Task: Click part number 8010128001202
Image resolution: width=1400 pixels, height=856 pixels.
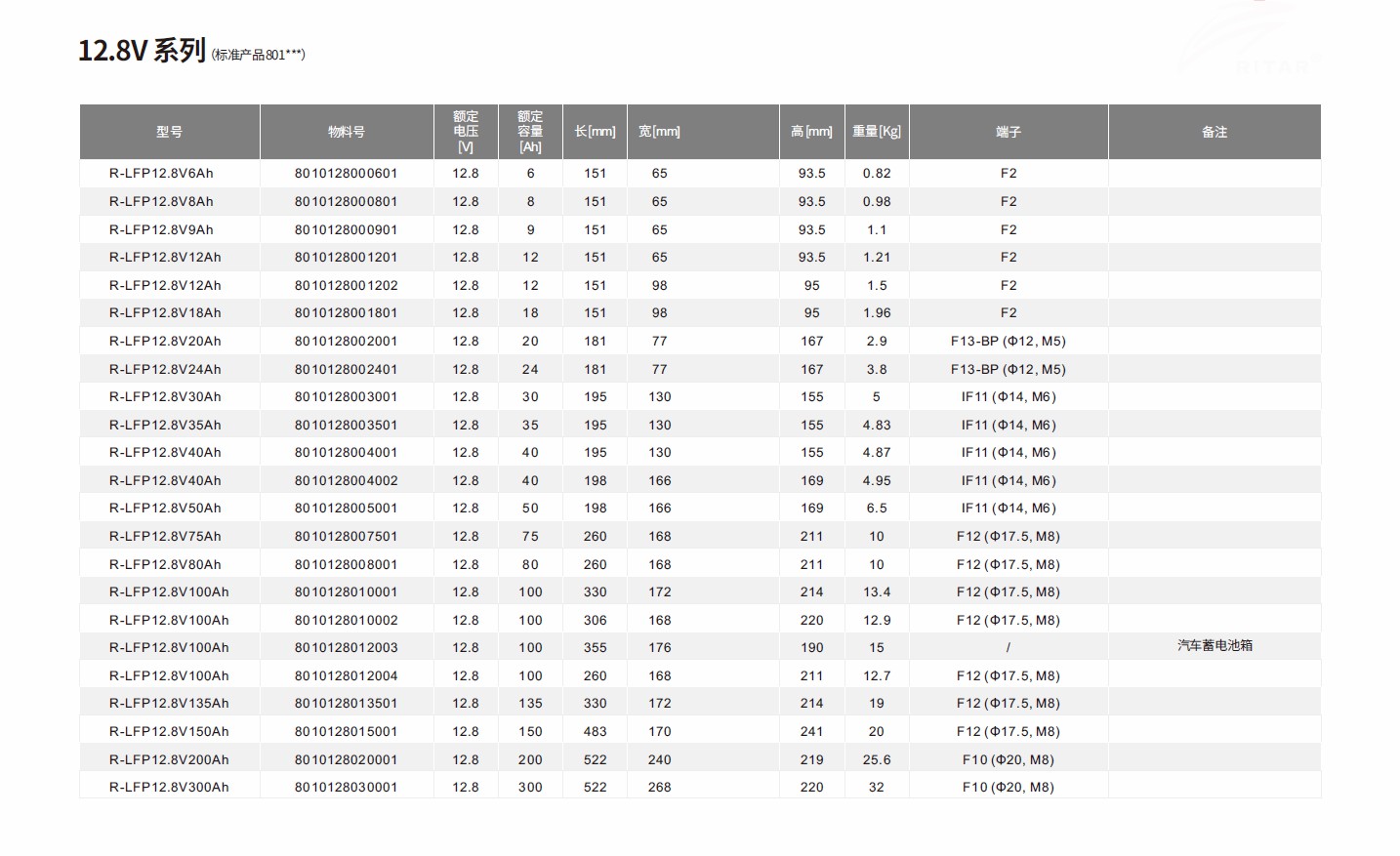Action: click(347, 286)
